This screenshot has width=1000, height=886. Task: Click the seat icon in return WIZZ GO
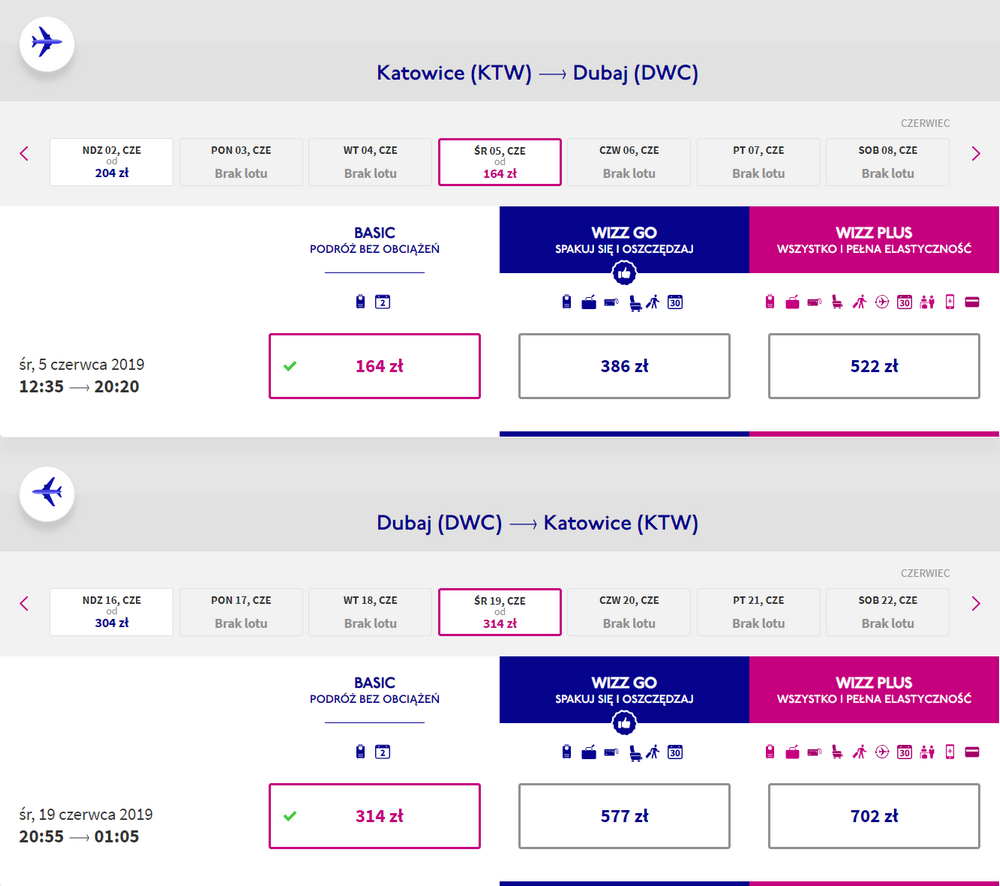[x=635, y=752]
